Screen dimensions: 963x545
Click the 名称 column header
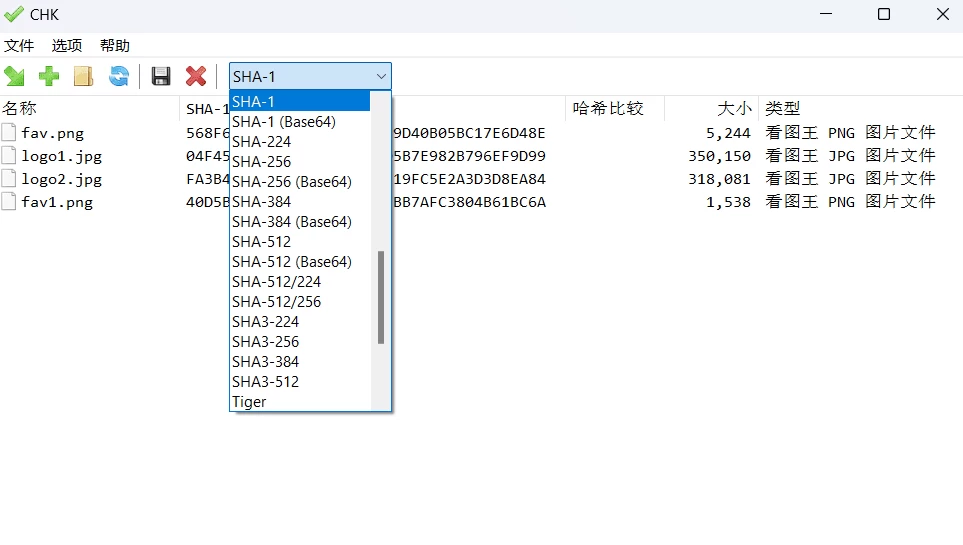(x=20, y=109)
